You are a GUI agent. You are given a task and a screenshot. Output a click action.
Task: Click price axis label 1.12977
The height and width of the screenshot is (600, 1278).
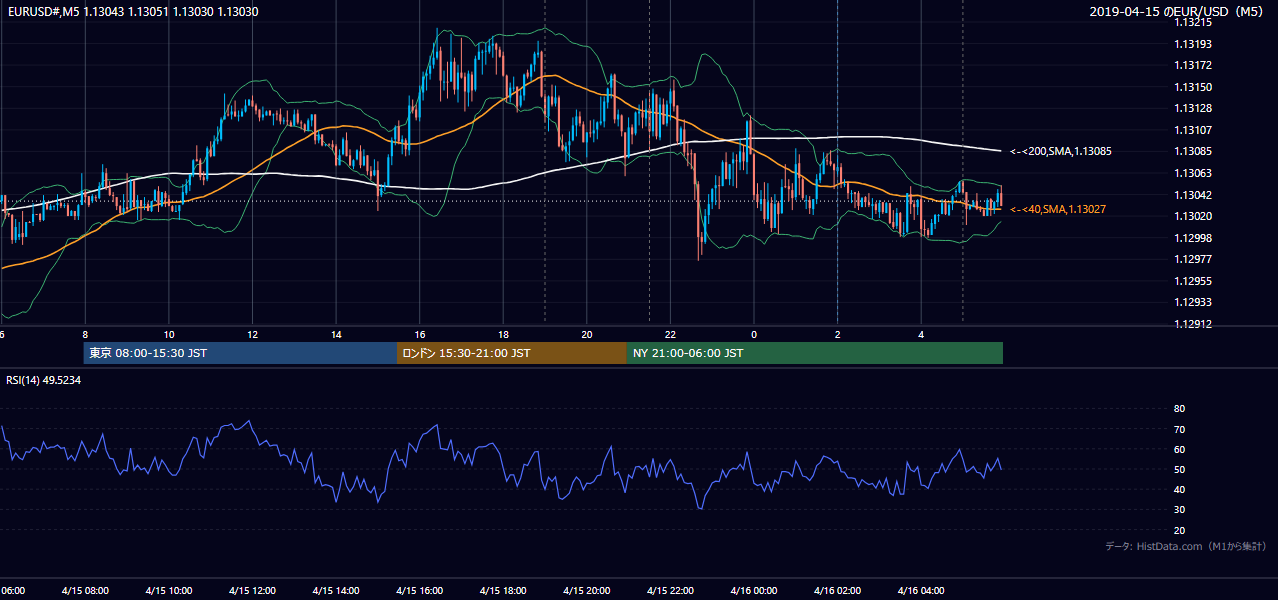click(1193, 259)
